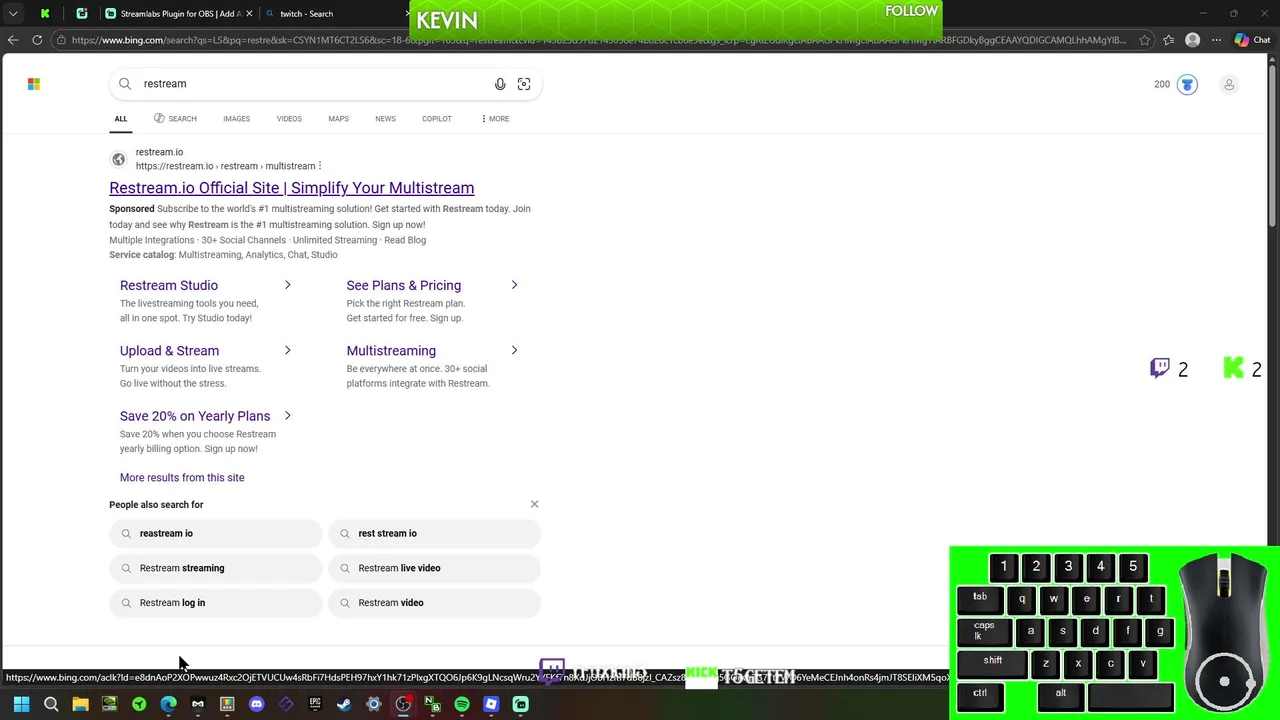Search suggestion Restream video
This screenshot has height=720, width=1280.
[x=434, y=603]
